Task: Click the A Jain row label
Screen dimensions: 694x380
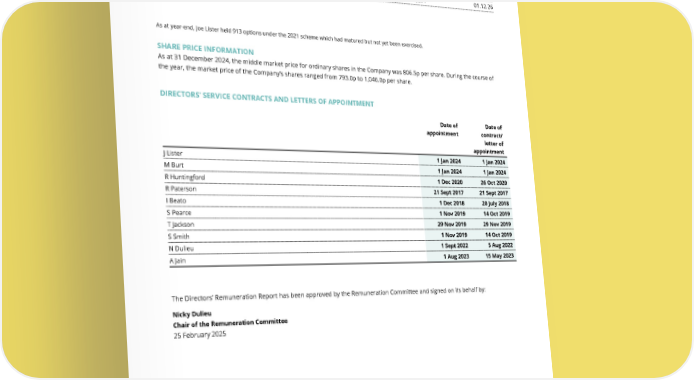Action: [177, 261]
